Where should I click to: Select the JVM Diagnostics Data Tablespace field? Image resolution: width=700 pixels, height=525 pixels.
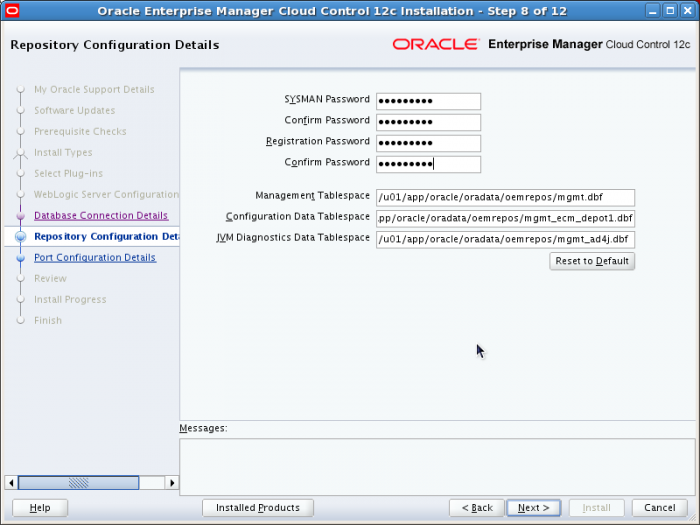[505, 239]
